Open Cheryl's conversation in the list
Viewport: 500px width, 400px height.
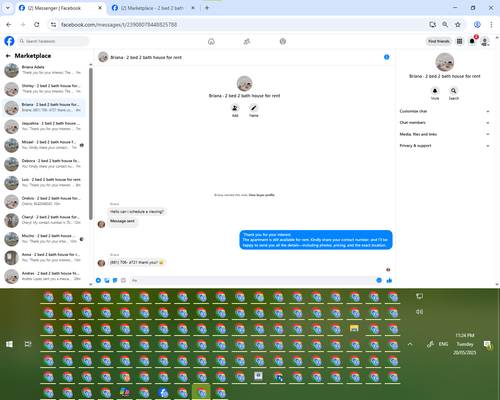44,220
